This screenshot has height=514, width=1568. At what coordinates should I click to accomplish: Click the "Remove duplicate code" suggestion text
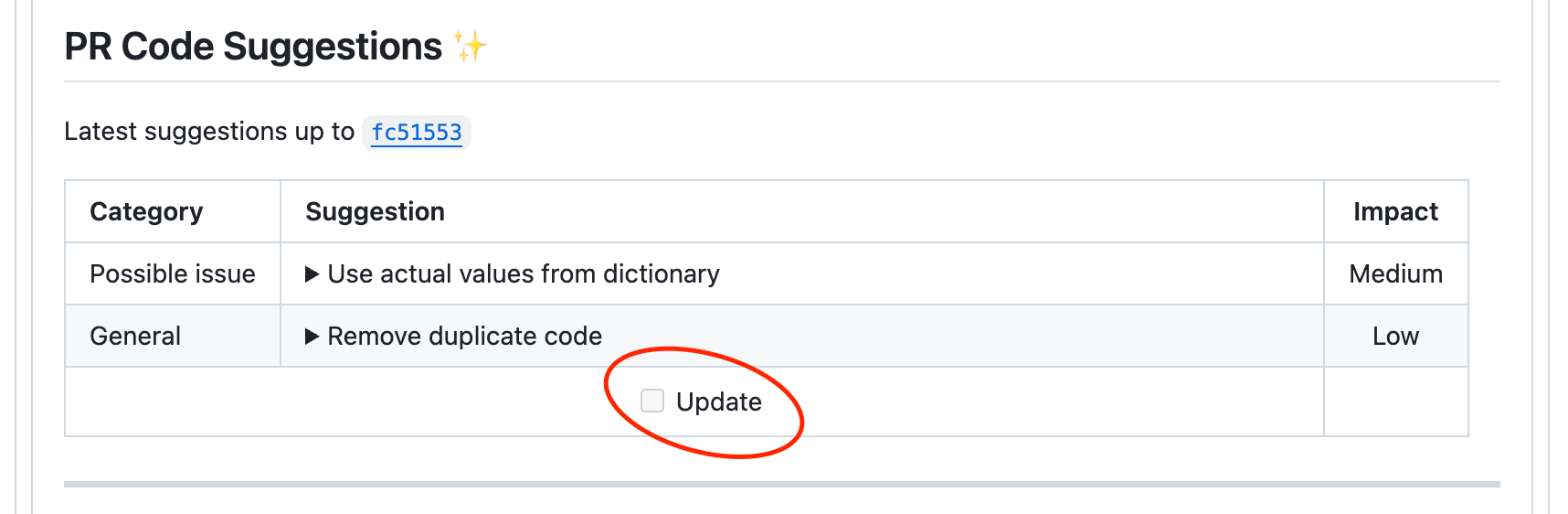pos(465,337)
